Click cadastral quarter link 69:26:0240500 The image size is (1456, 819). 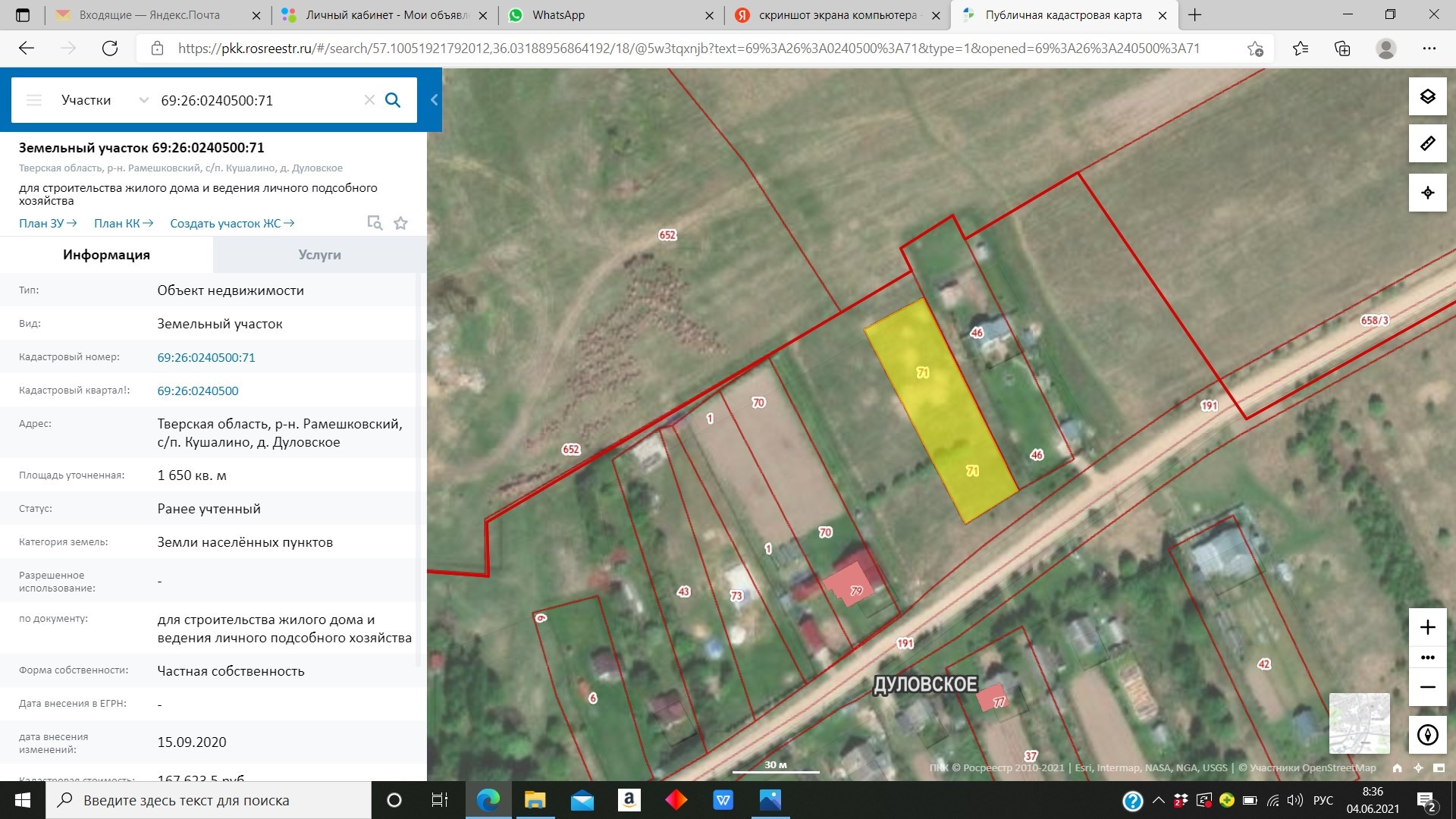pyautogui.click(x=198, y=391)
